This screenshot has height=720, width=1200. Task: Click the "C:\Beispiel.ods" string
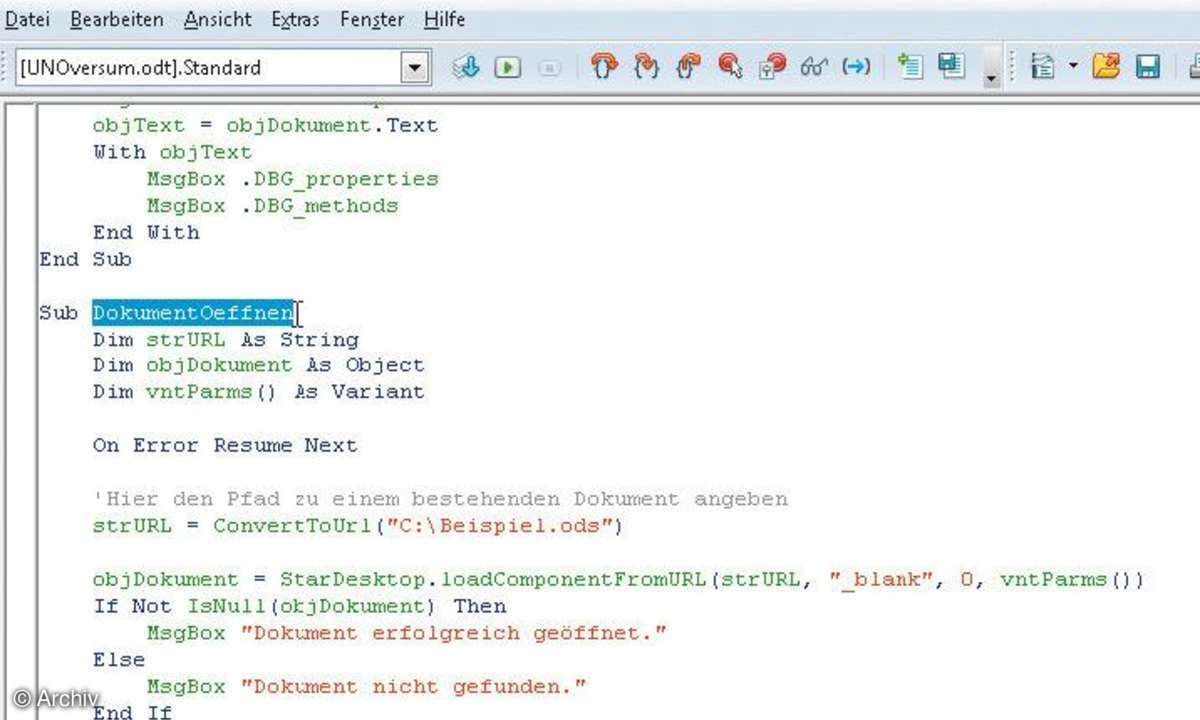click(x=501, y=525)
